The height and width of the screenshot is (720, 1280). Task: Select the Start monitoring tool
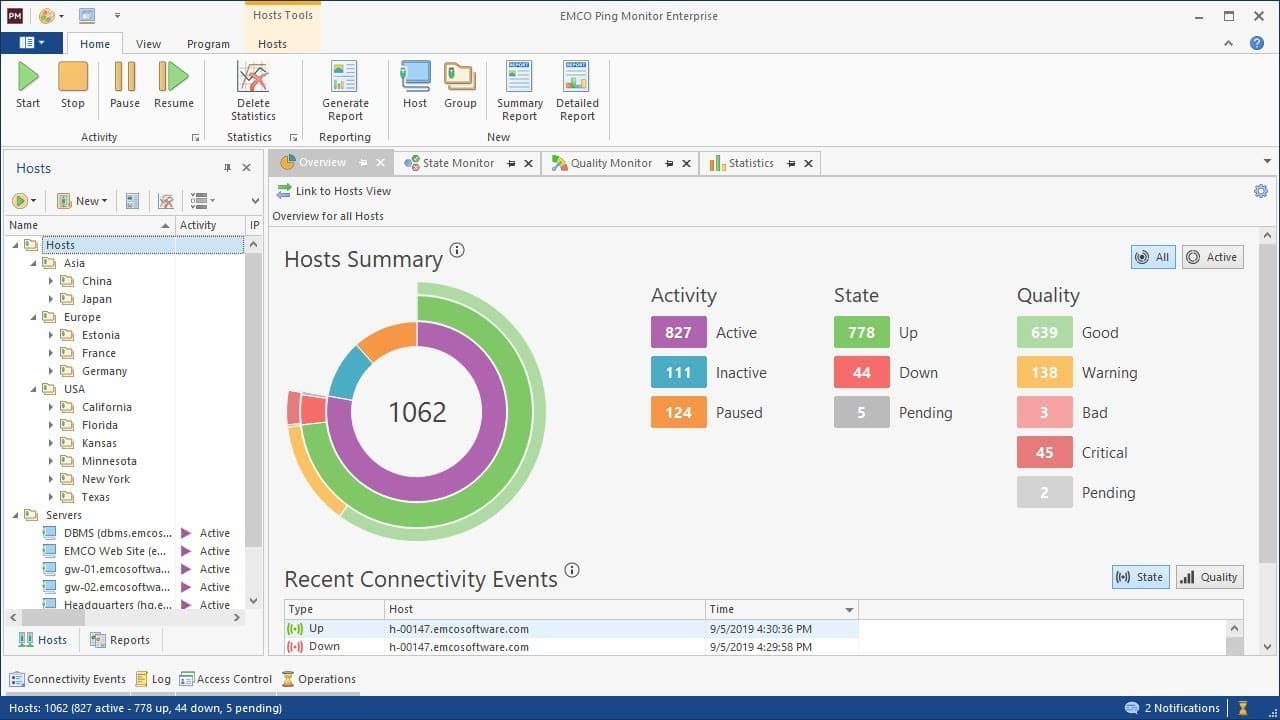tap(27, 85)
